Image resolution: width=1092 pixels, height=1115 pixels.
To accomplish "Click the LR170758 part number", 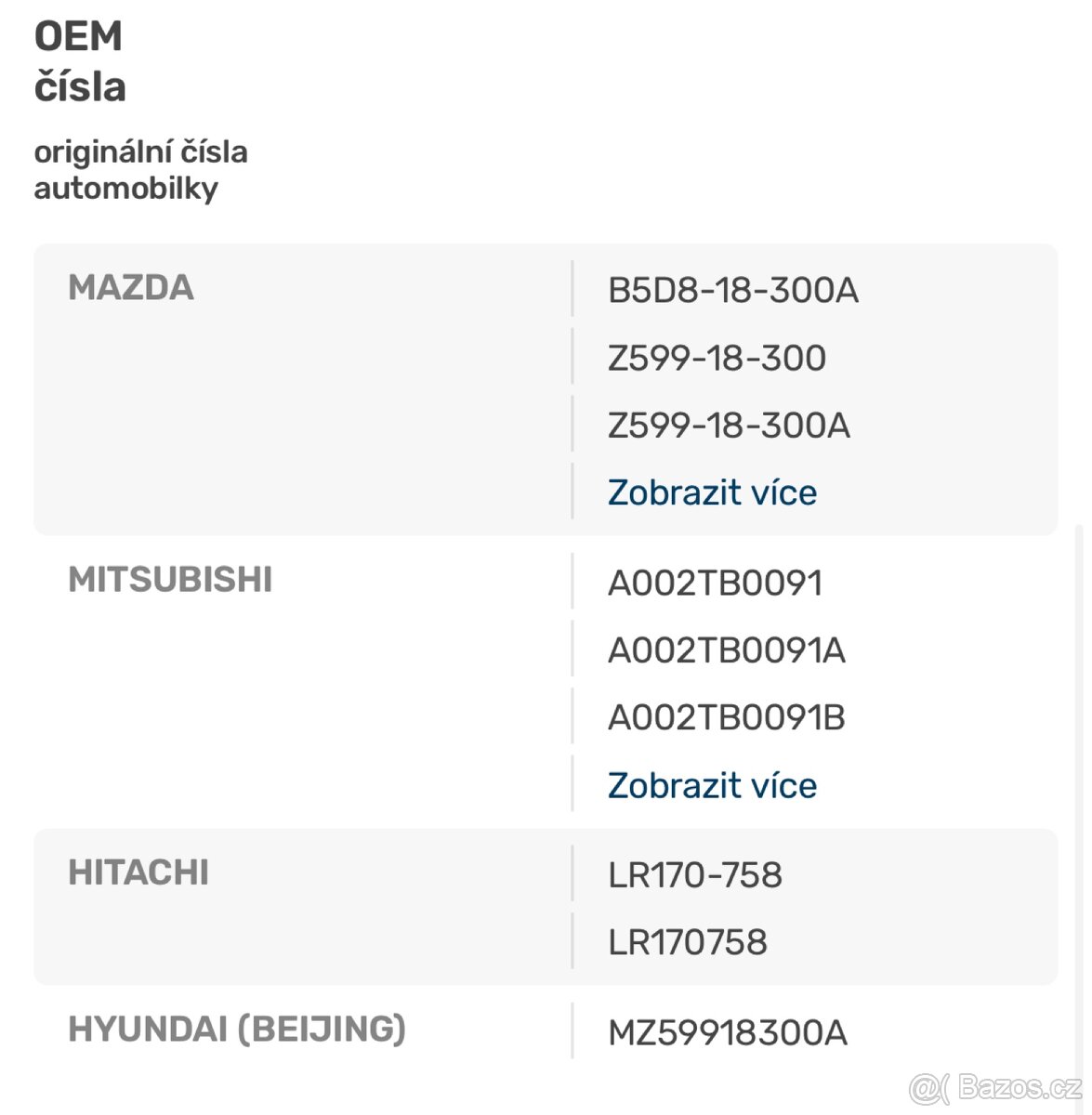I will pyautogui.click(x=687, y=942).
